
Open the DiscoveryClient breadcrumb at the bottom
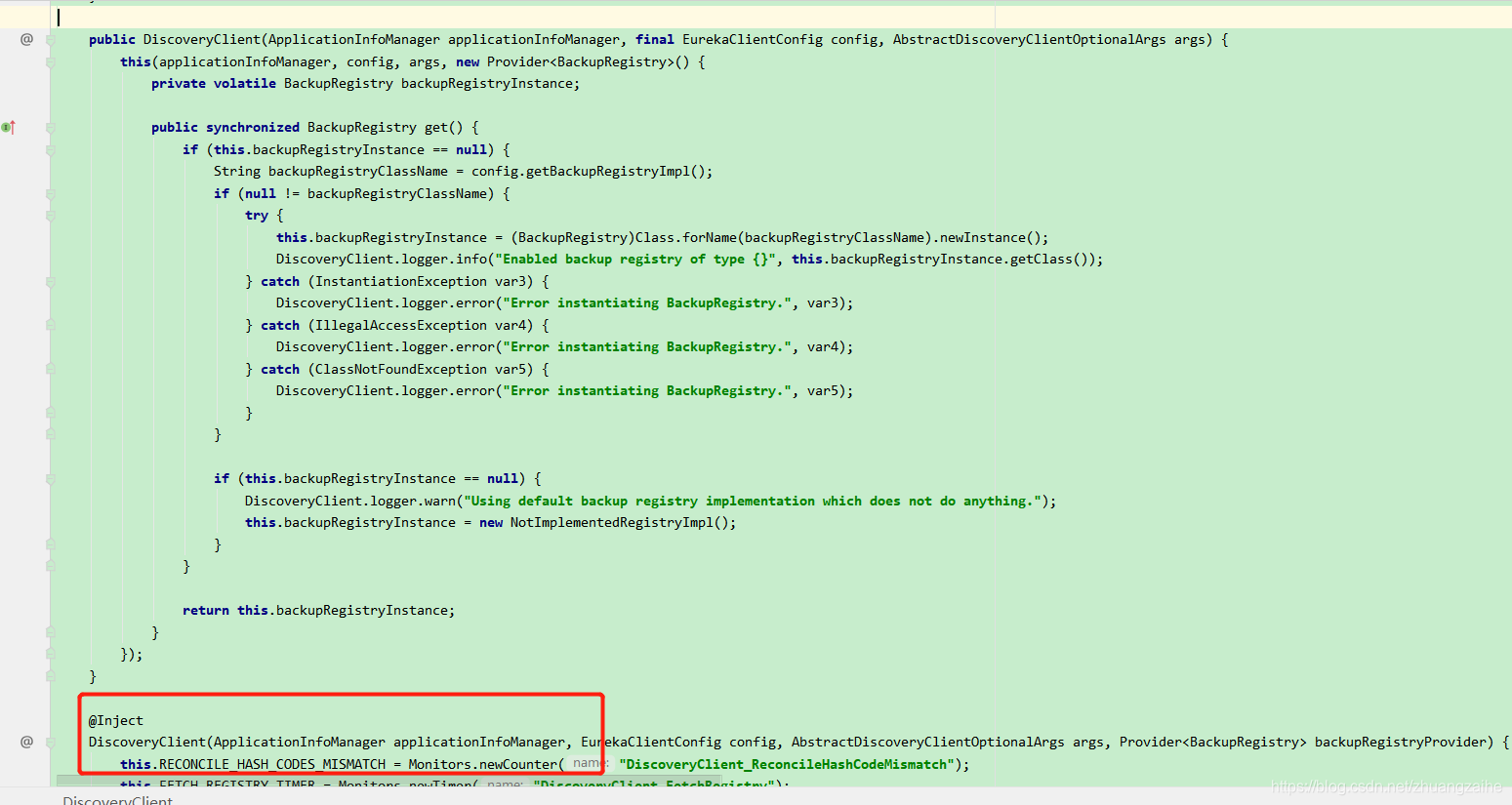point(117,800)
